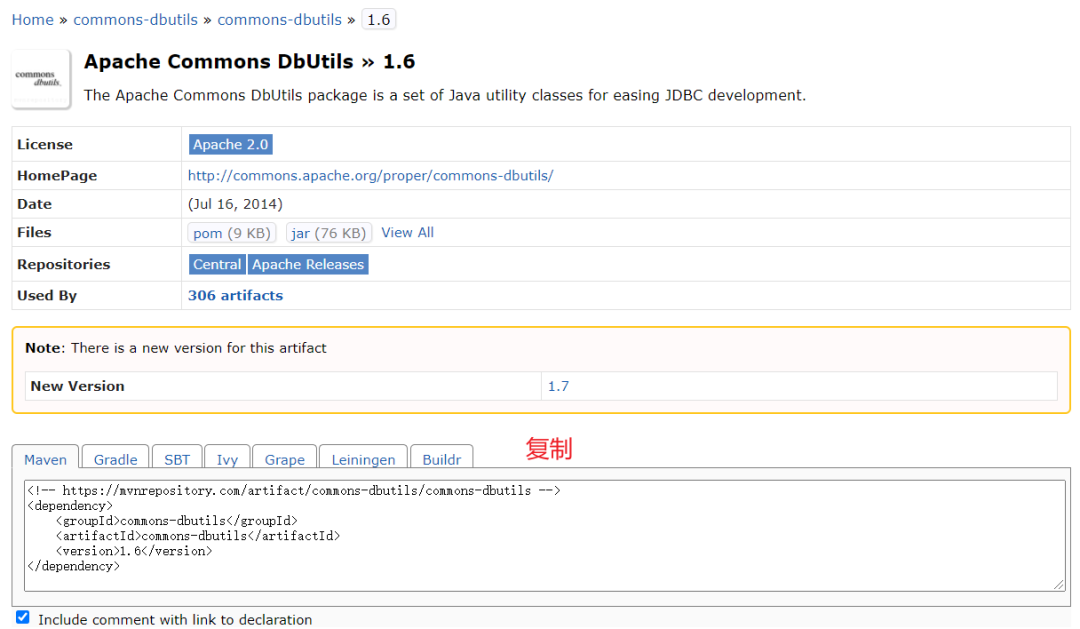
Task: Open the commons.apache.org homepage link
Action: tap(371, 176)
